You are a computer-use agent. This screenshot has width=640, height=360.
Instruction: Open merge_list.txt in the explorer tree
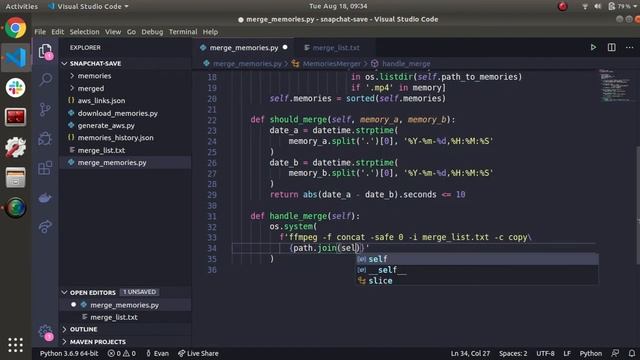[x=101, y=150]
